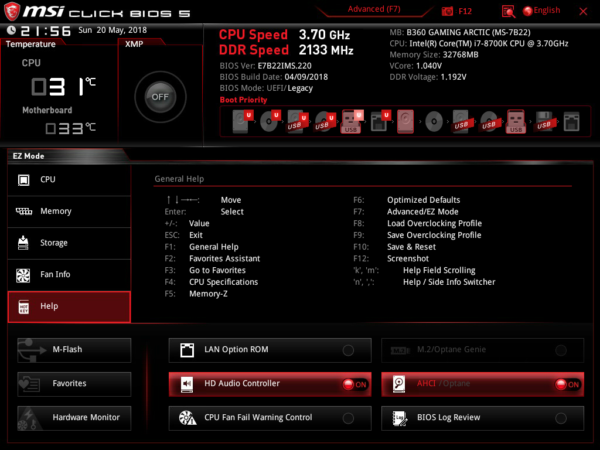Viewport: 600px width, 450px height.
Task: Open the Fan Info section
Action: pos(69,275)
